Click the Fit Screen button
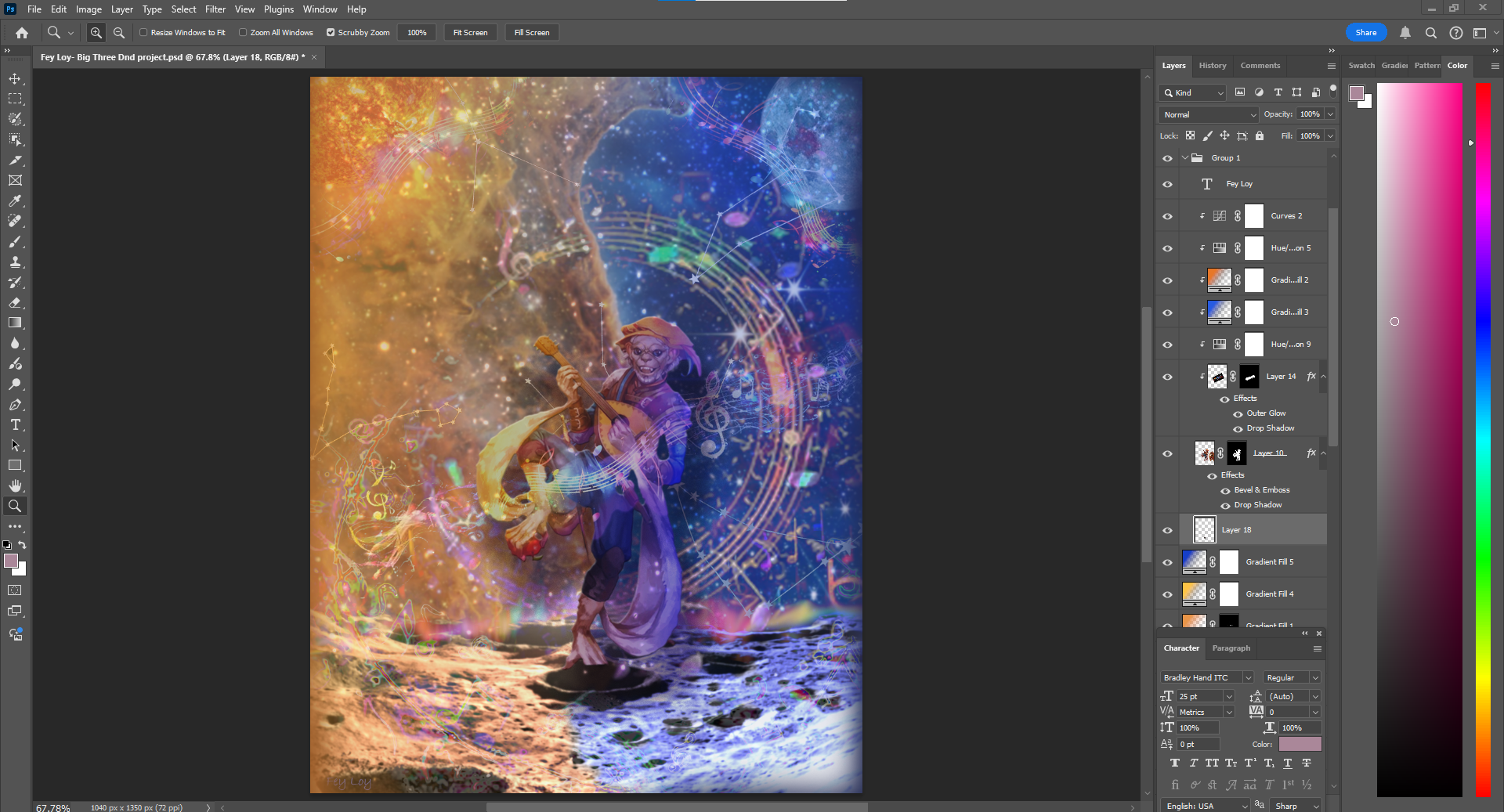 coord(471,33)
